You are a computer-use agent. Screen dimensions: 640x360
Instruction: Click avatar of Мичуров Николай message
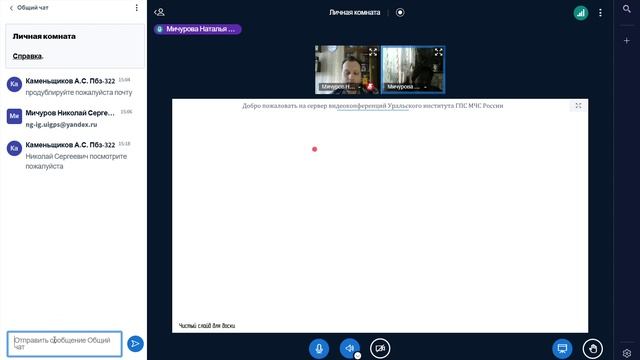(x=14, y=116)
